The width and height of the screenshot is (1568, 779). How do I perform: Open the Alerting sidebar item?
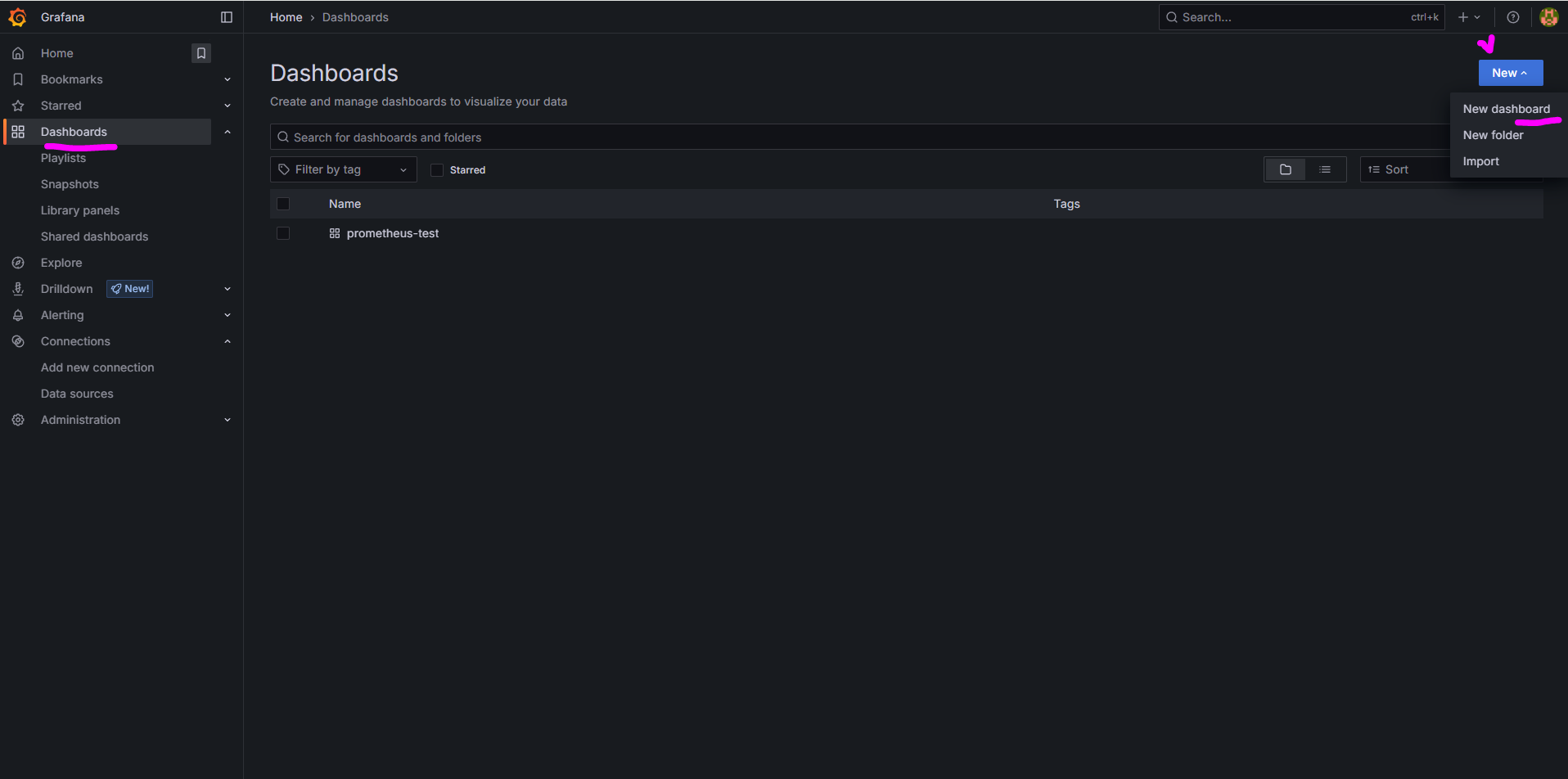62,315
